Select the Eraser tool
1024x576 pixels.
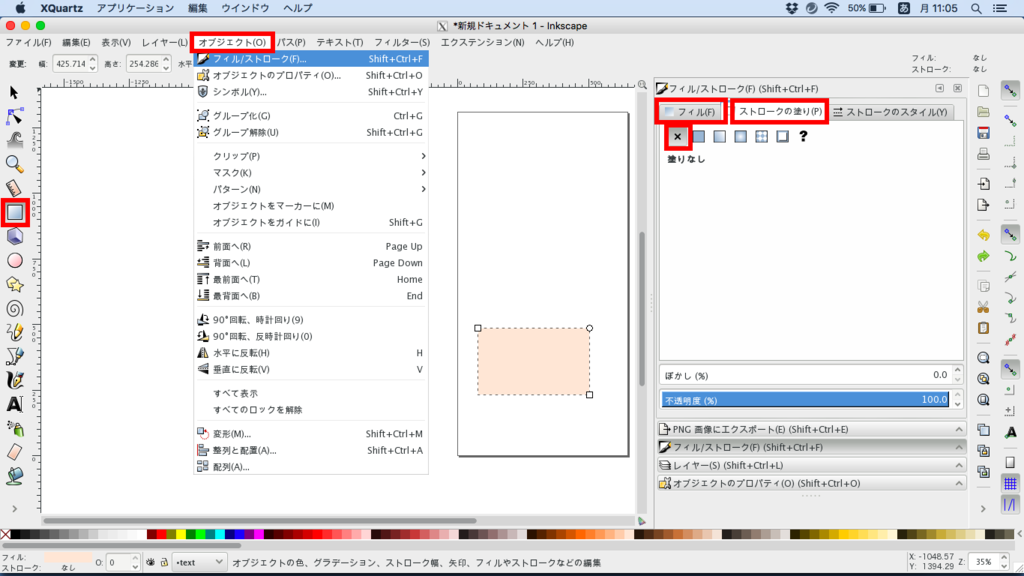click(14, 452)
